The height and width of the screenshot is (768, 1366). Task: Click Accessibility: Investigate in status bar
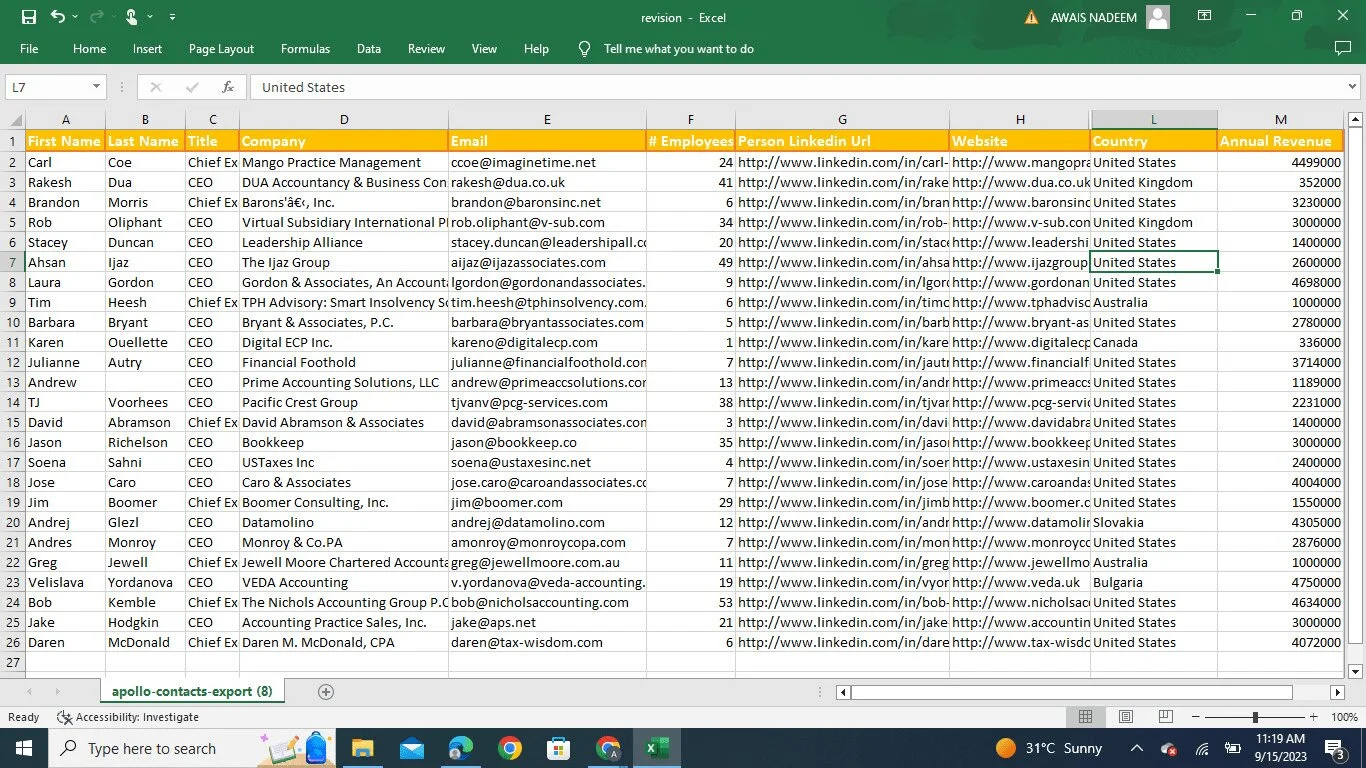(128, 717)
